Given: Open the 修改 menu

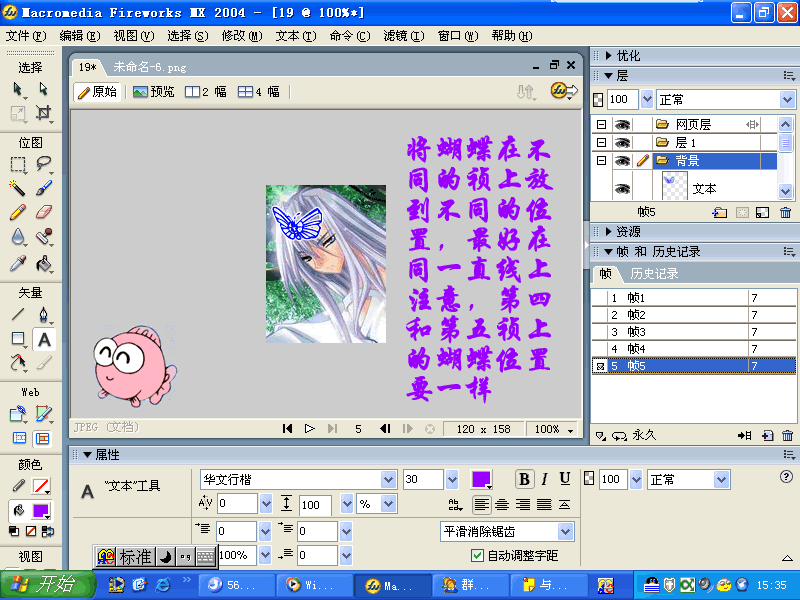Looking at the screenshot, I should [x=242, y=36].
